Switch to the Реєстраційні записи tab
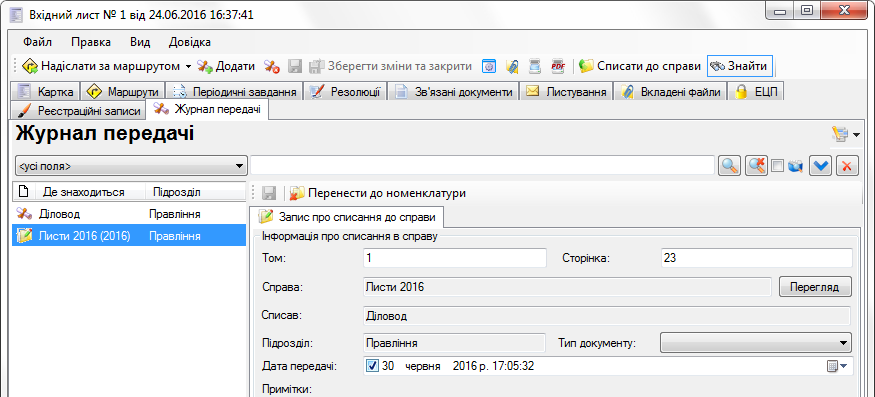The width and height of the screenshot is (875, 397). (x=78, y=111)
